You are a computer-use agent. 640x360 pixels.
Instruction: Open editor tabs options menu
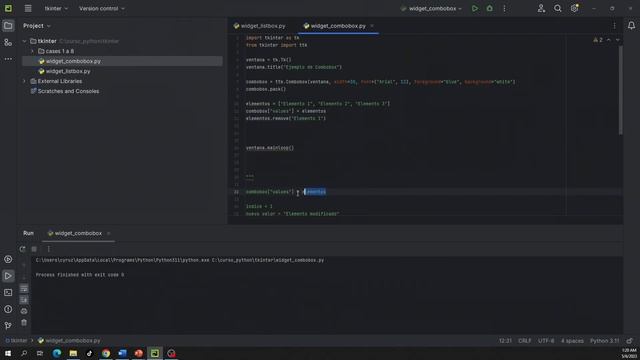(614, 26)
